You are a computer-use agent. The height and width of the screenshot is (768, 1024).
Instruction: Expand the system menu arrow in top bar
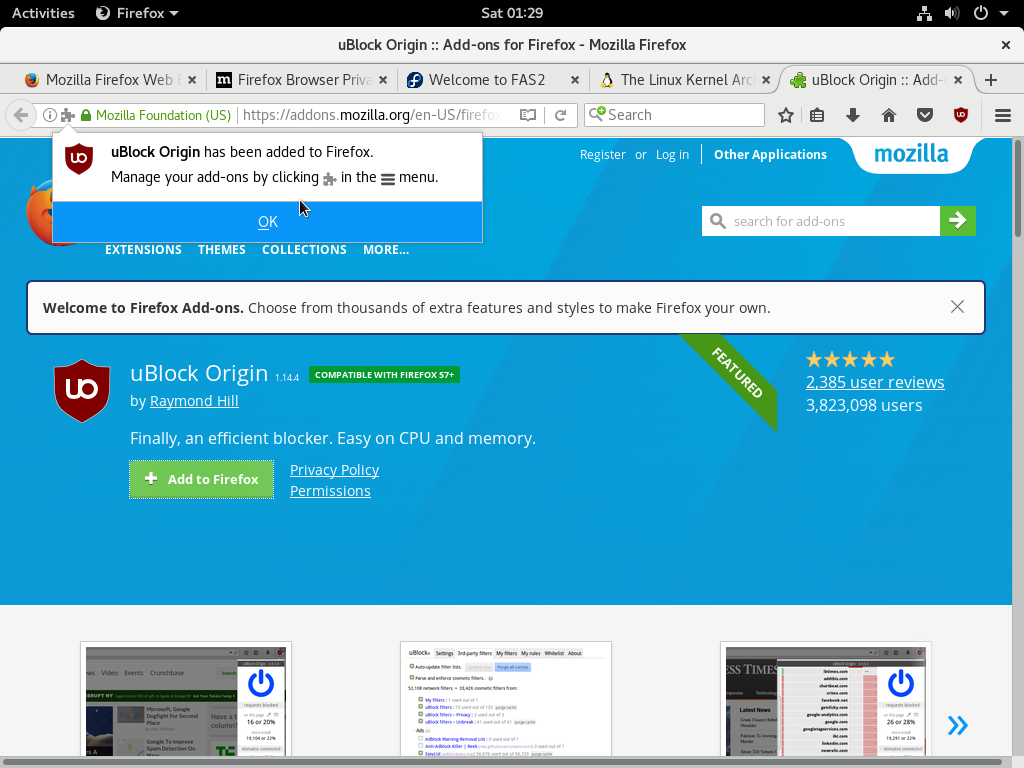tap(1004, 13)
